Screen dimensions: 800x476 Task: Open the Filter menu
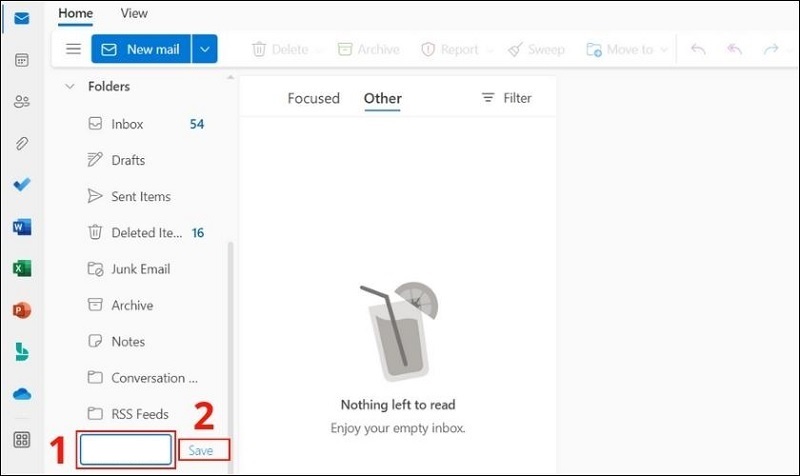[506, 98]
